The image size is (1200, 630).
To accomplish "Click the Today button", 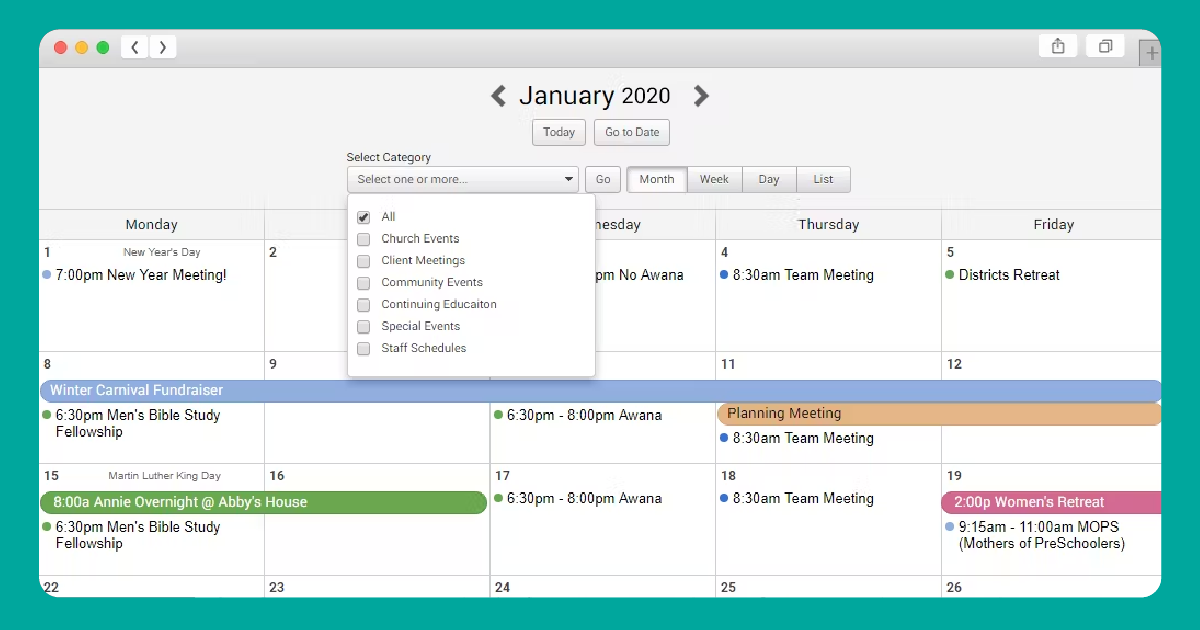I will [559, 132].
